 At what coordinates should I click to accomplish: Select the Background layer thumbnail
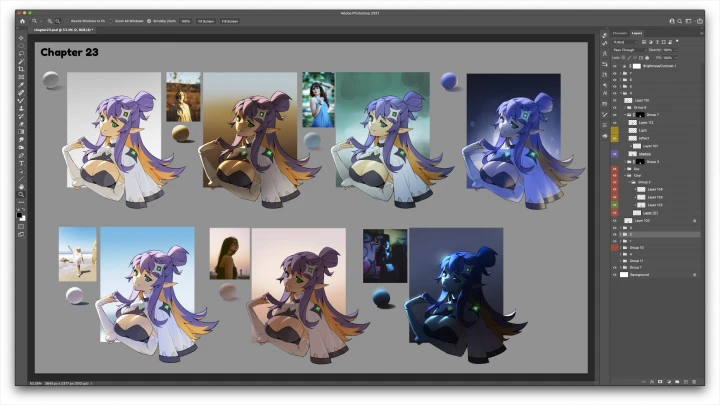pos(624,275)
